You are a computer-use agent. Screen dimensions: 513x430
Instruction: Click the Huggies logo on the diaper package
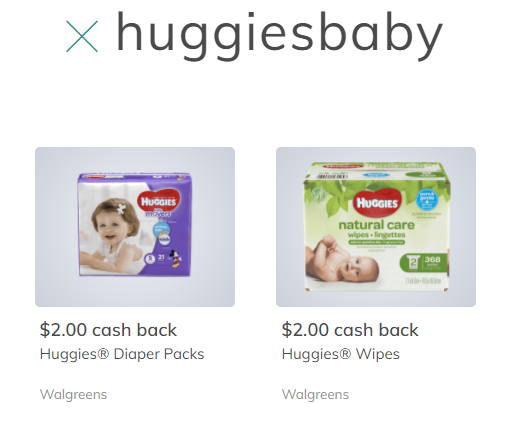coord(158,201)
